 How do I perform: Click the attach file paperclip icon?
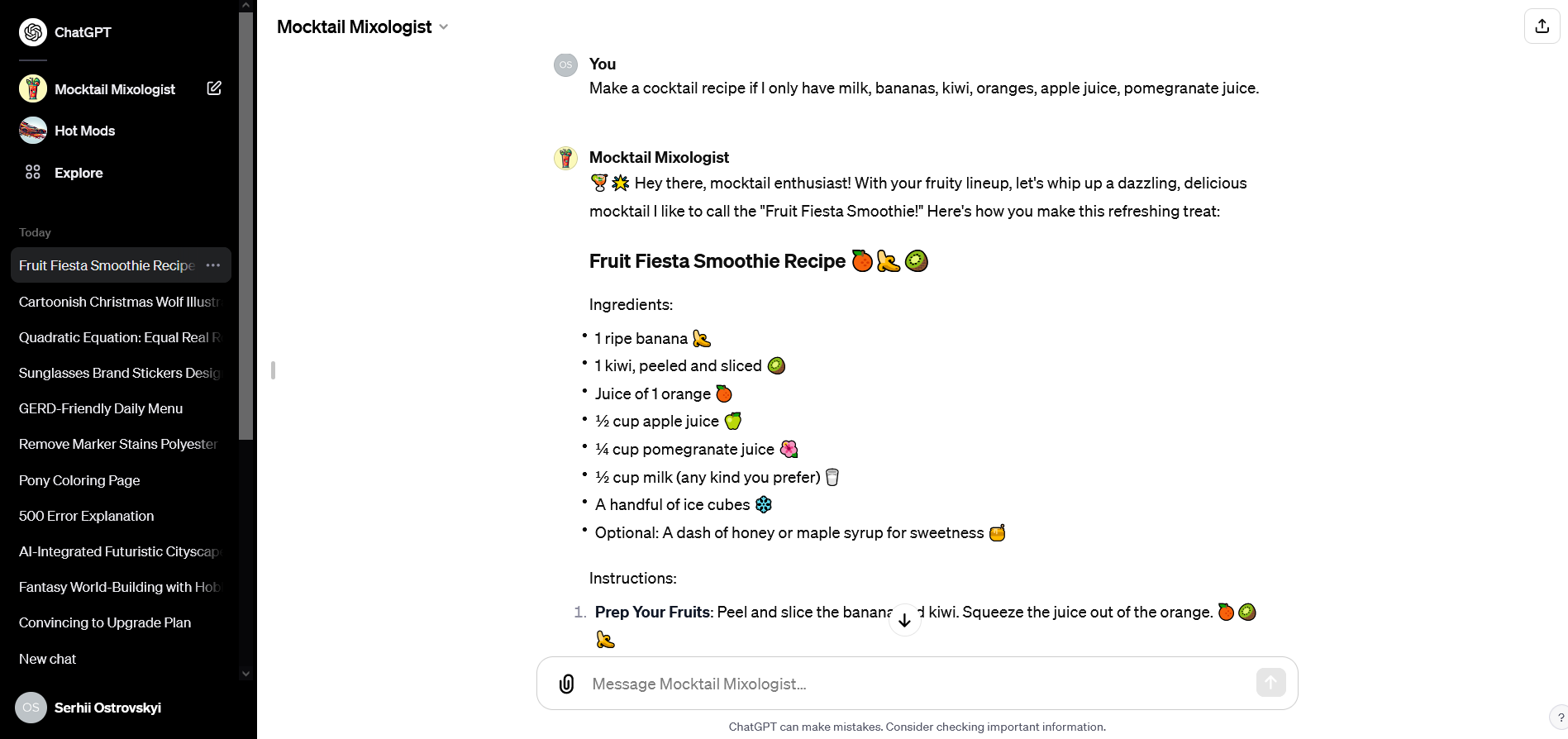pyautogui.click(x=566, y=684)
